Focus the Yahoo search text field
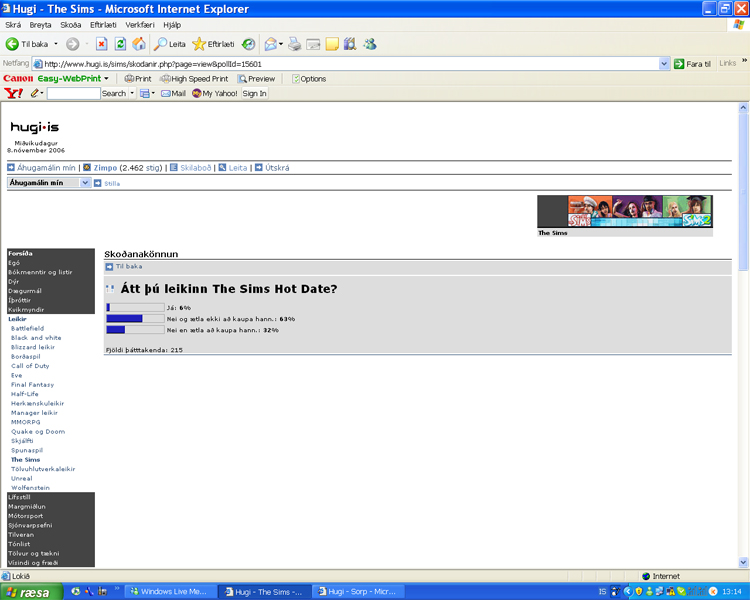The image size is (750, 600). 74,93
